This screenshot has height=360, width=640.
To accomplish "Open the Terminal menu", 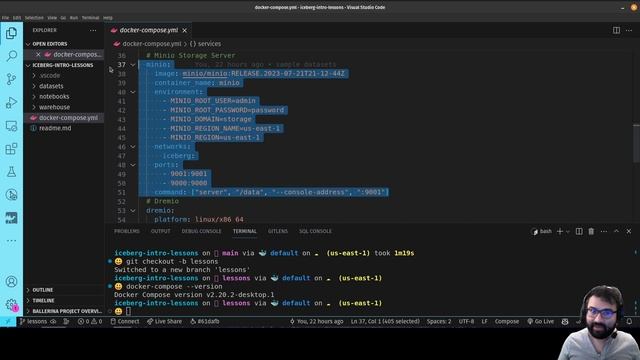I will [90, 18].
